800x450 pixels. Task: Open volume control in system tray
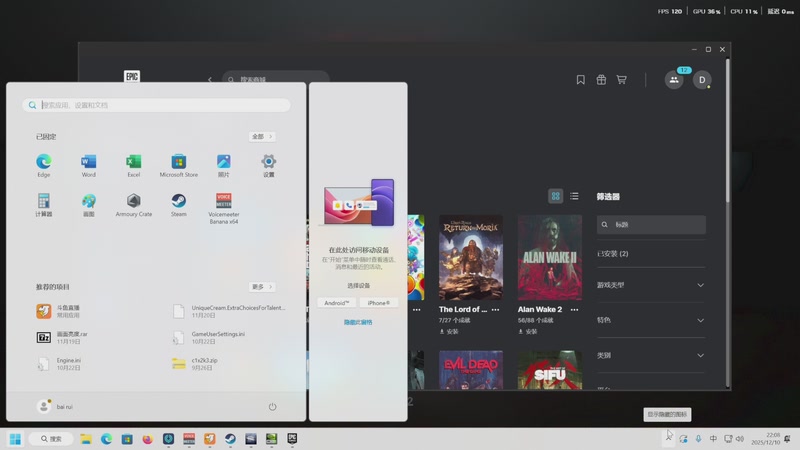pos(740,439)
